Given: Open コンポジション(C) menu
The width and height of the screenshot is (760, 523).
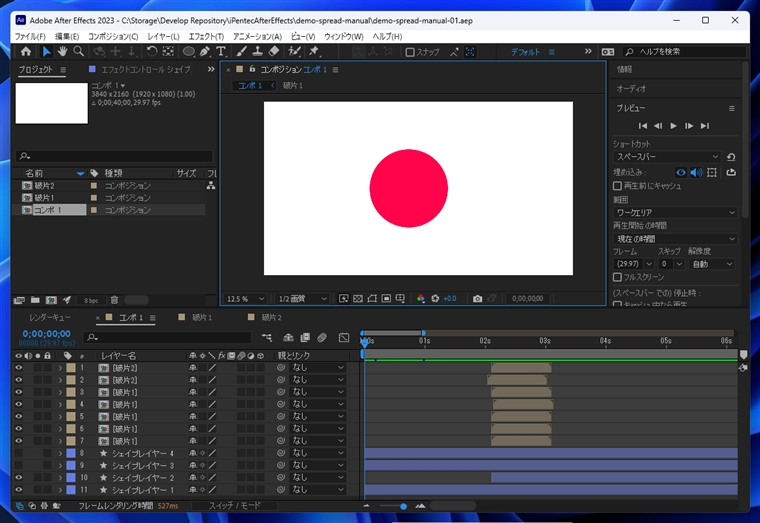Looking at the screenshot, I should (113, 36).
